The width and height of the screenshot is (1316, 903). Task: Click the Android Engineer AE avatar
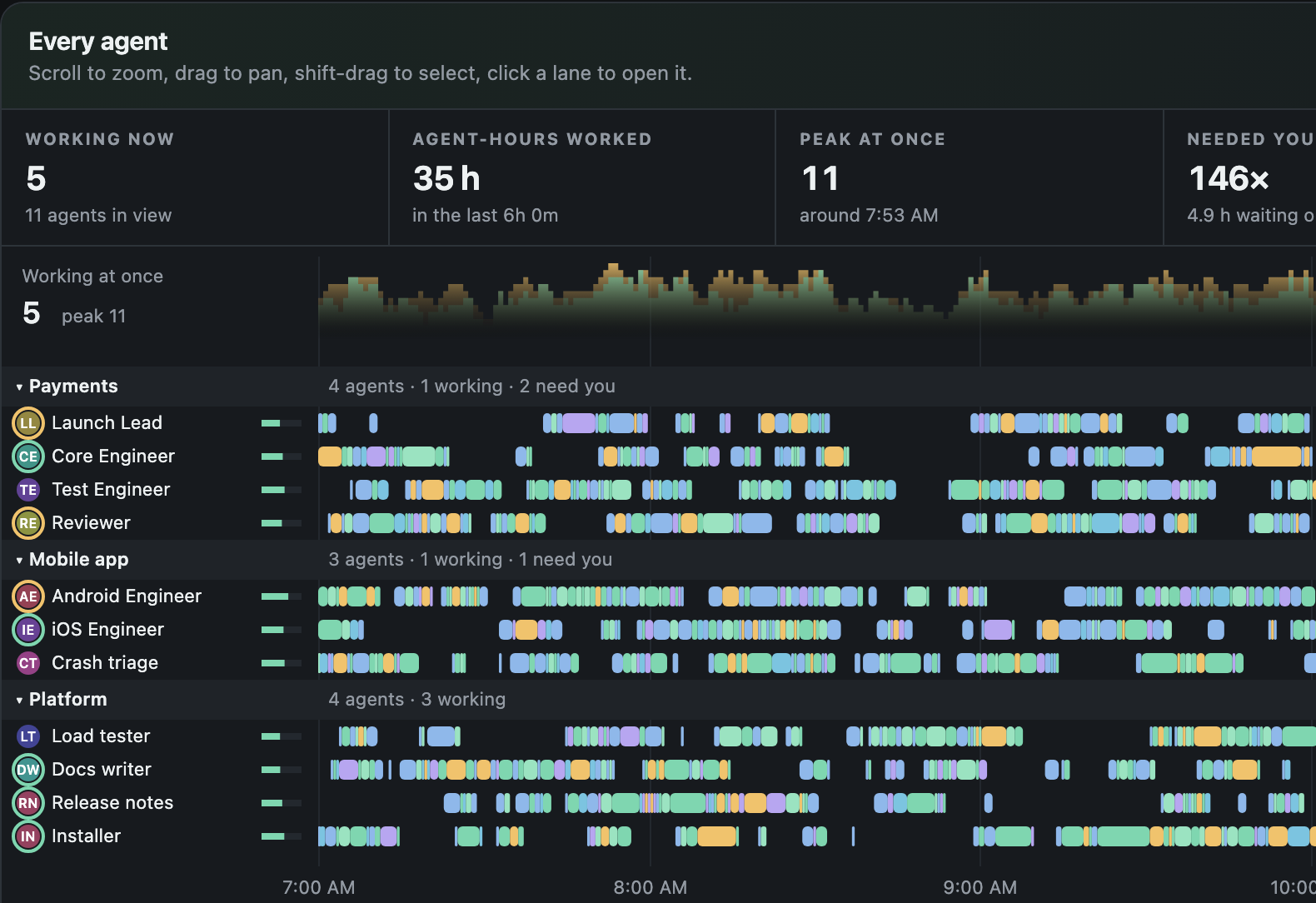coord(28,596)
